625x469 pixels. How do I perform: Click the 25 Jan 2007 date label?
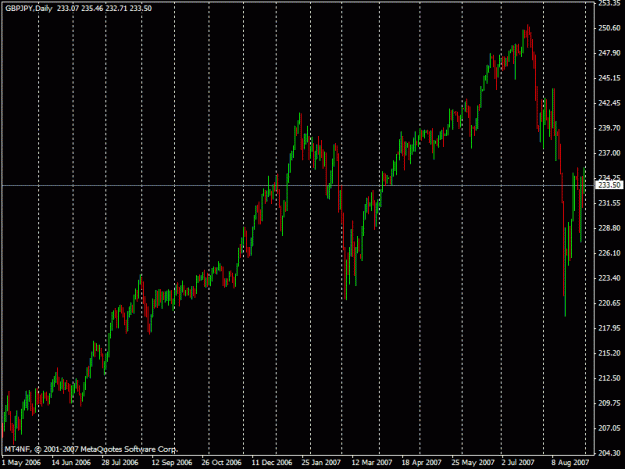321,463
